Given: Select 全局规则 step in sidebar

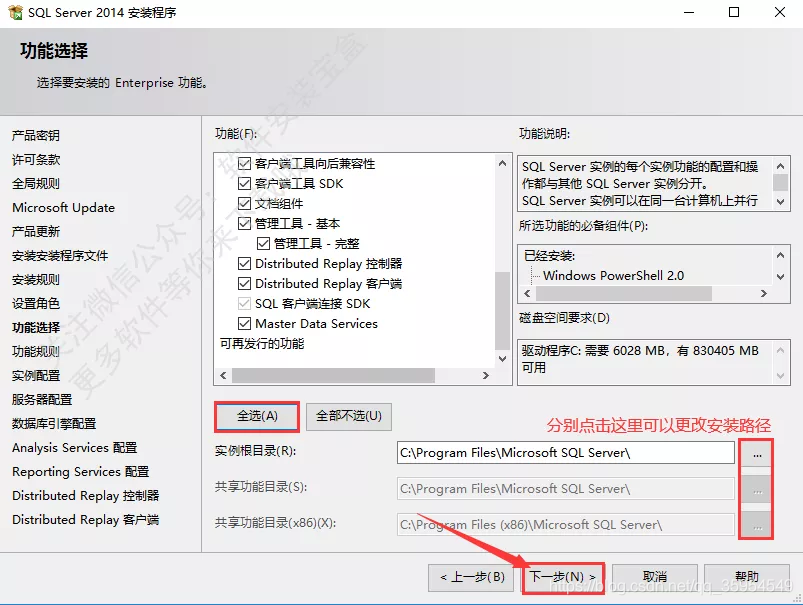Looking at the screenshot, I should [x=36, y=183].
